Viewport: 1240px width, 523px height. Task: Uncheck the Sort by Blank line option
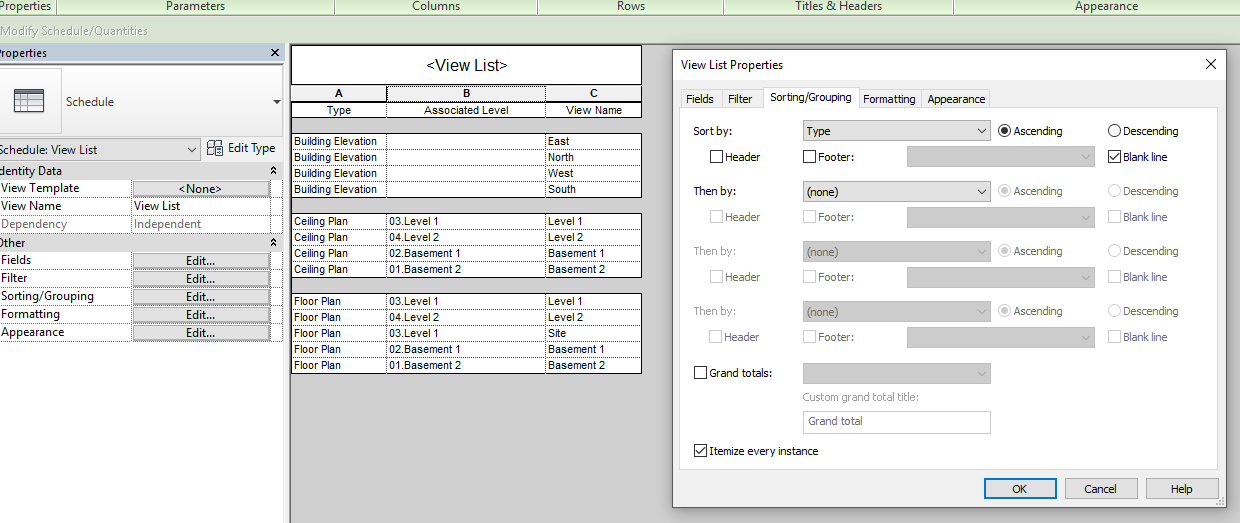tap(1114, 157)
